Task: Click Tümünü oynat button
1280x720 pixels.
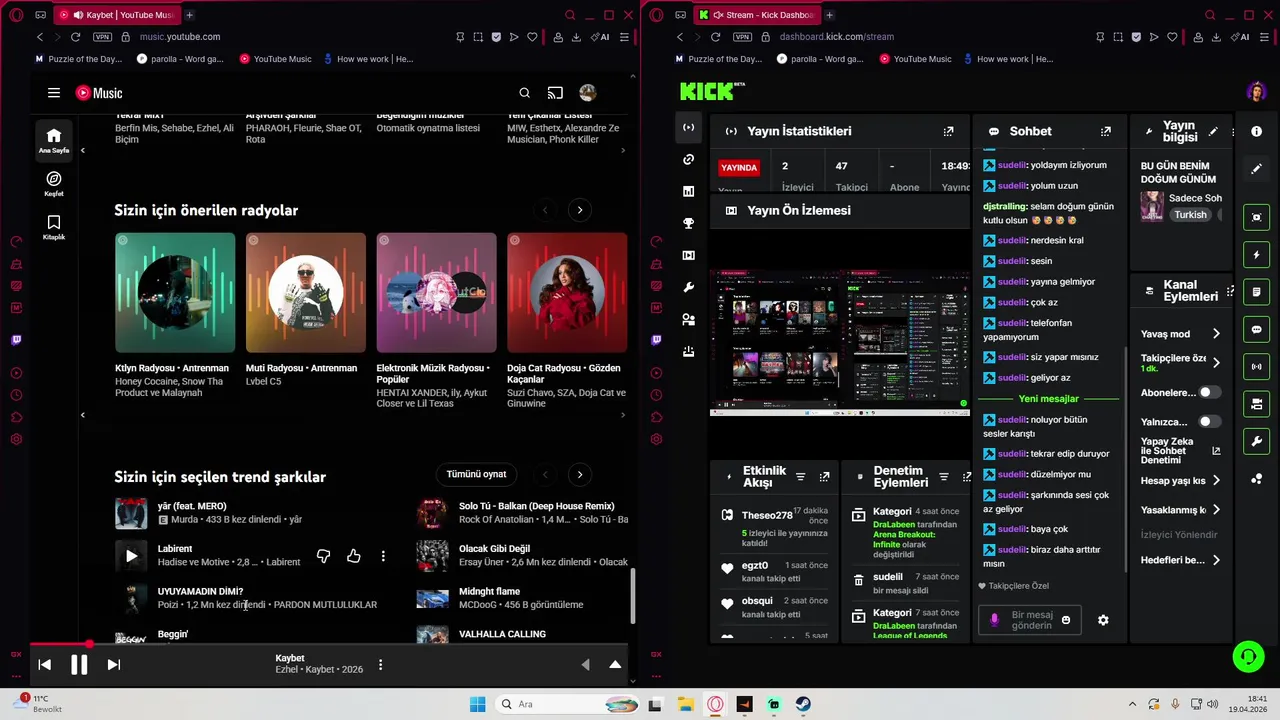Action: click(476, 474)
